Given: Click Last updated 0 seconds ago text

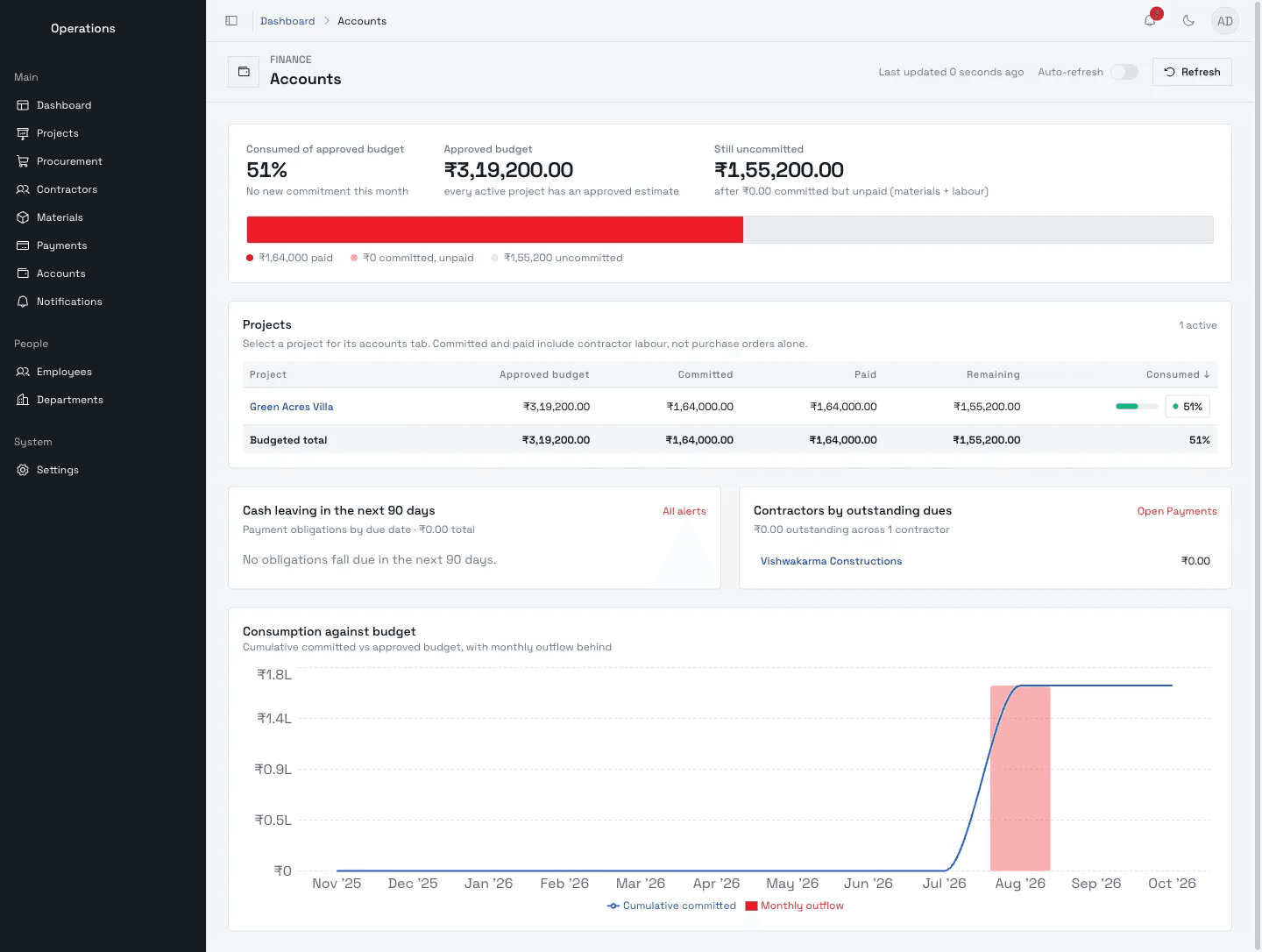Looking at the screenshot, I should pyautogui.click(x=951, y=72).
